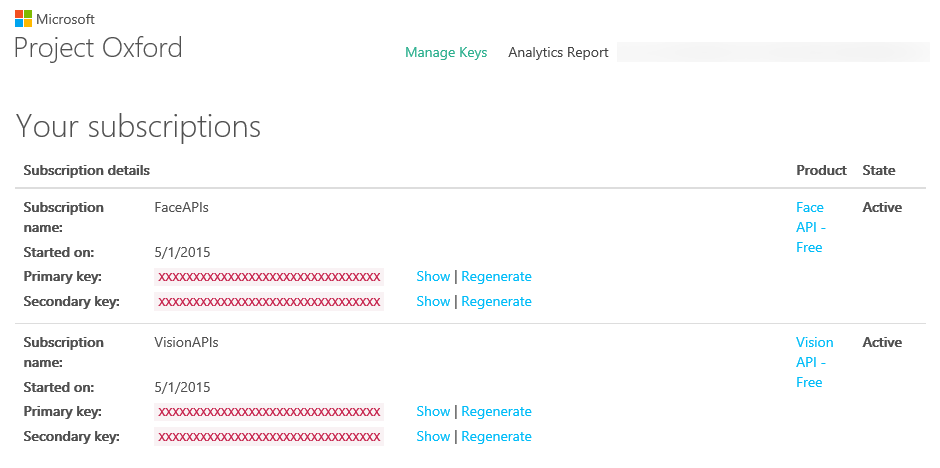940x468 pixels.
Task: Reveal the VisionAPIs secondary key
Action: pos(433,436)
